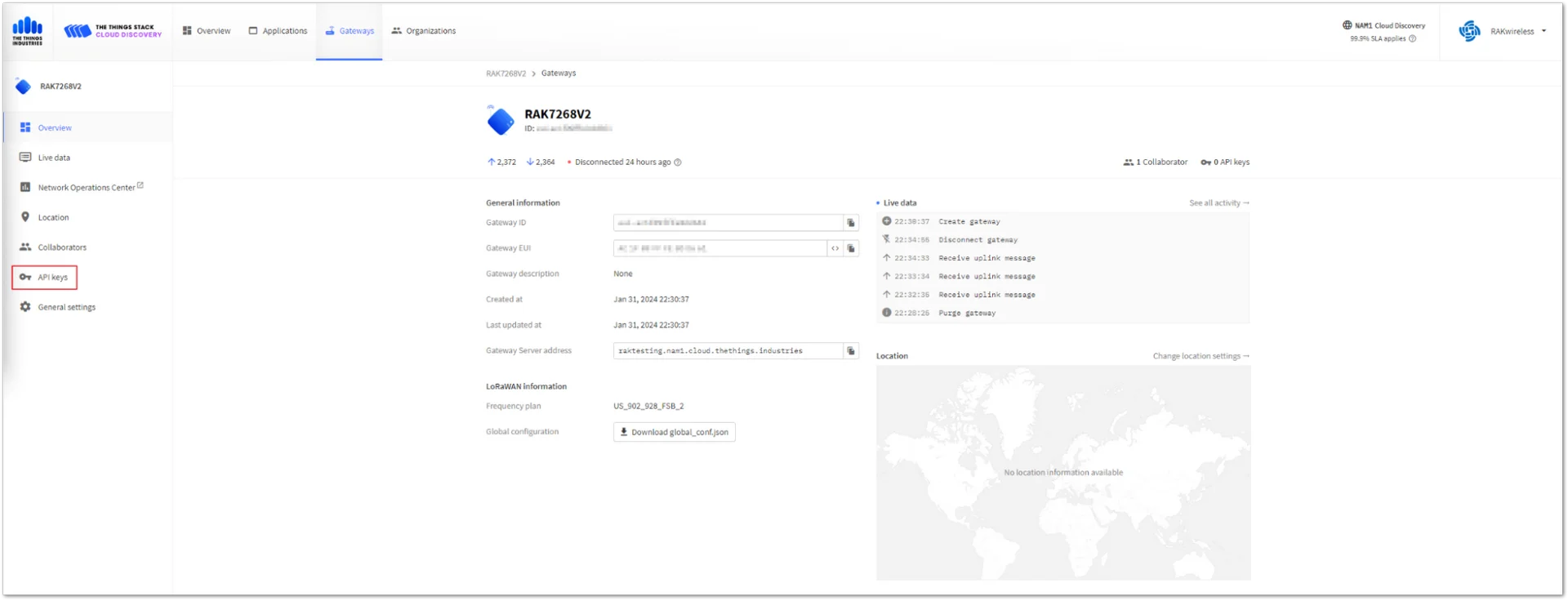This screenshot has width=1568, height=601.
Task: Click The Things Industries logo
Action: [28, 31]
